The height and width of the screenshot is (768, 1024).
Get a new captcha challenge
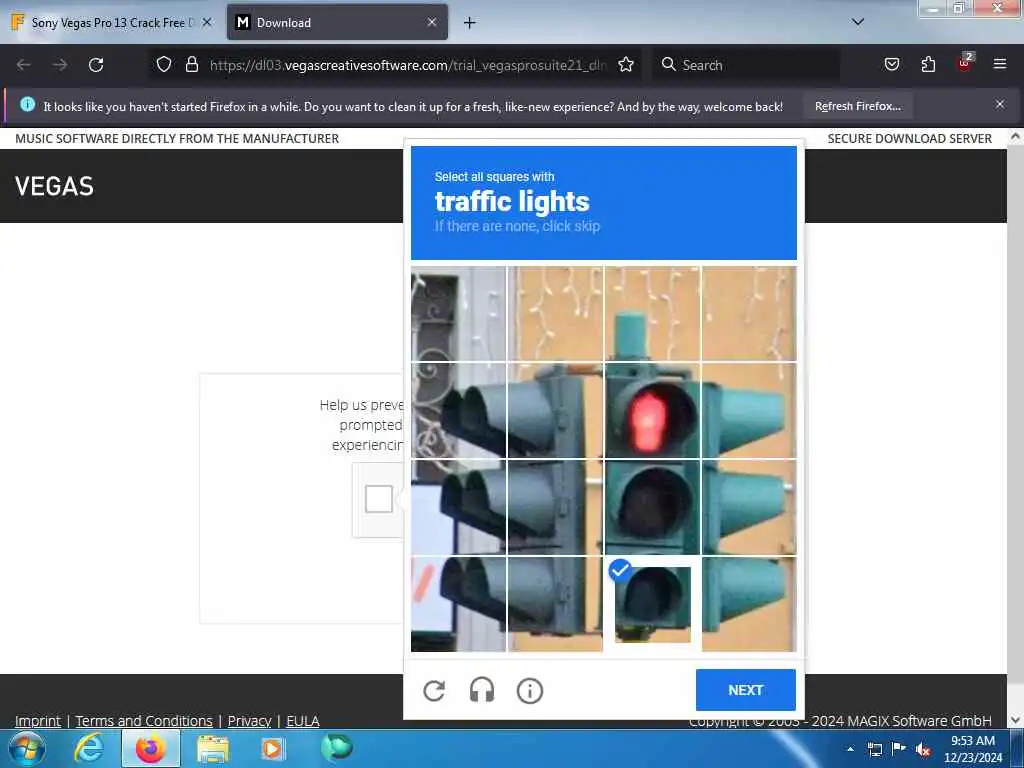coord(434,690)
